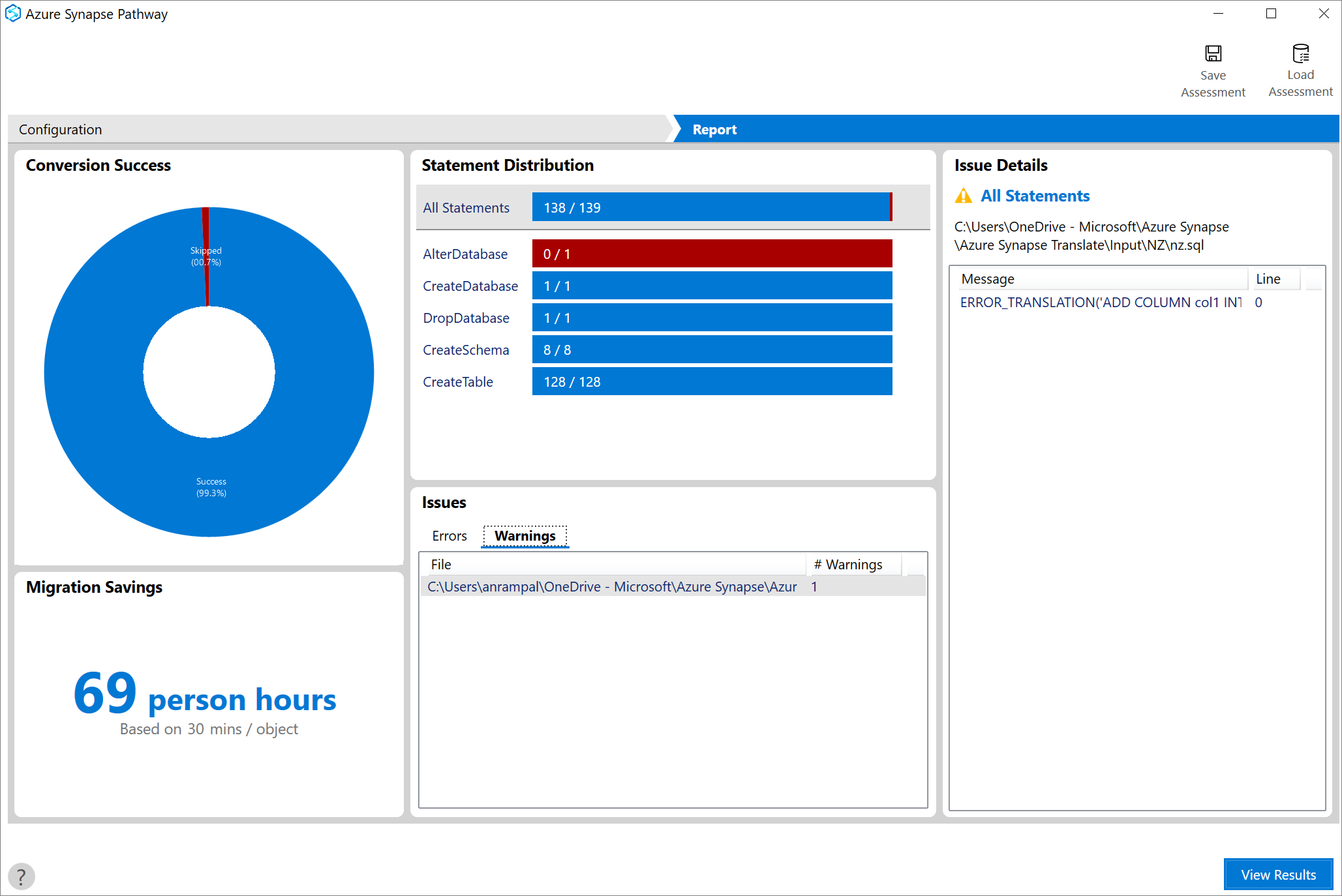Switch to the Errors tab in Issues

[x=448, y=535]
